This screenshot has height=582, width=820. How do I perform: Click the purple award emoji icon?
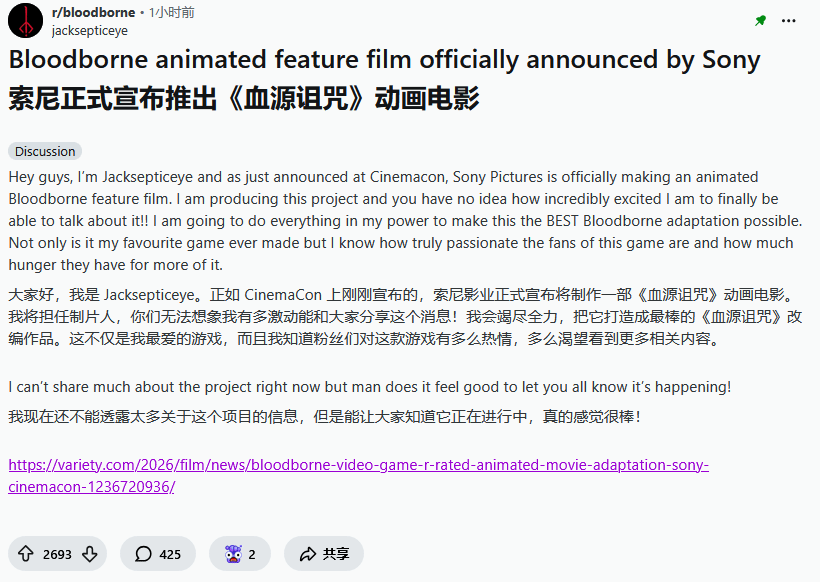tap(233, 554)
